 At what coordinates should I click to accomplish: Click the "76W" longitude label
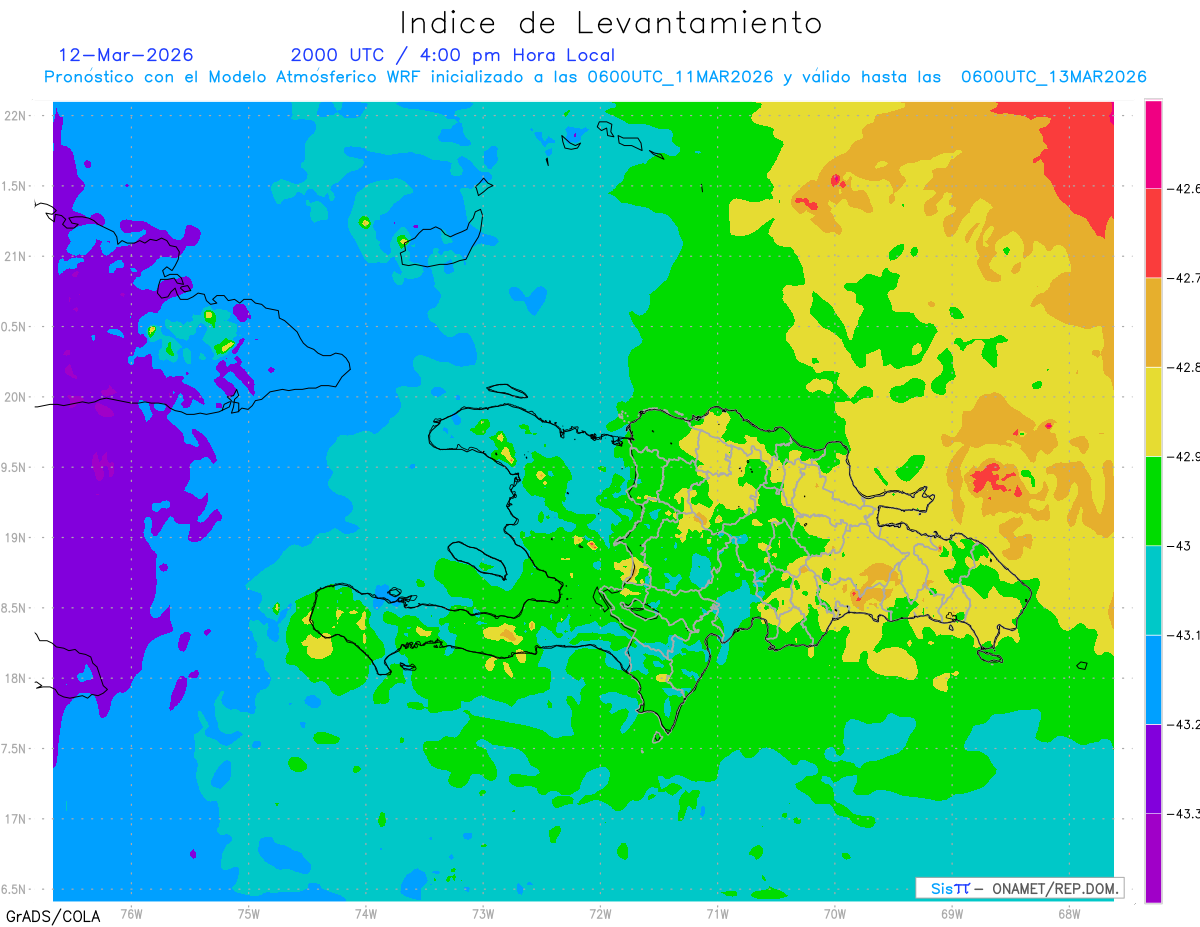[131, 913]
